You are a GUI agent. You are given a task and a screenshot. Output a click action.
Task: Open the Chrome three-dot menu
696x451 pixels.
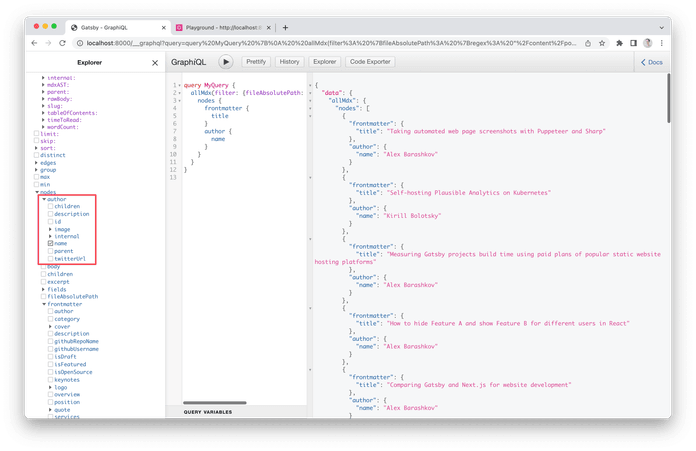(664, 43)
